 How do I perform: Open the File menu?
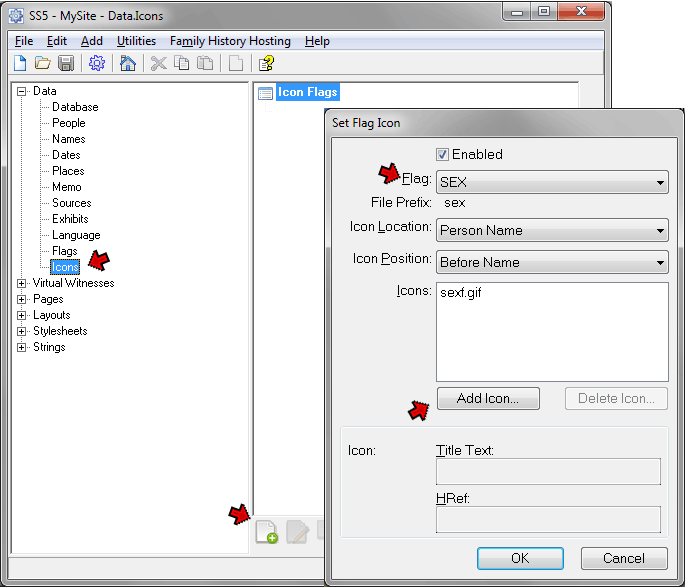point(24,41)
